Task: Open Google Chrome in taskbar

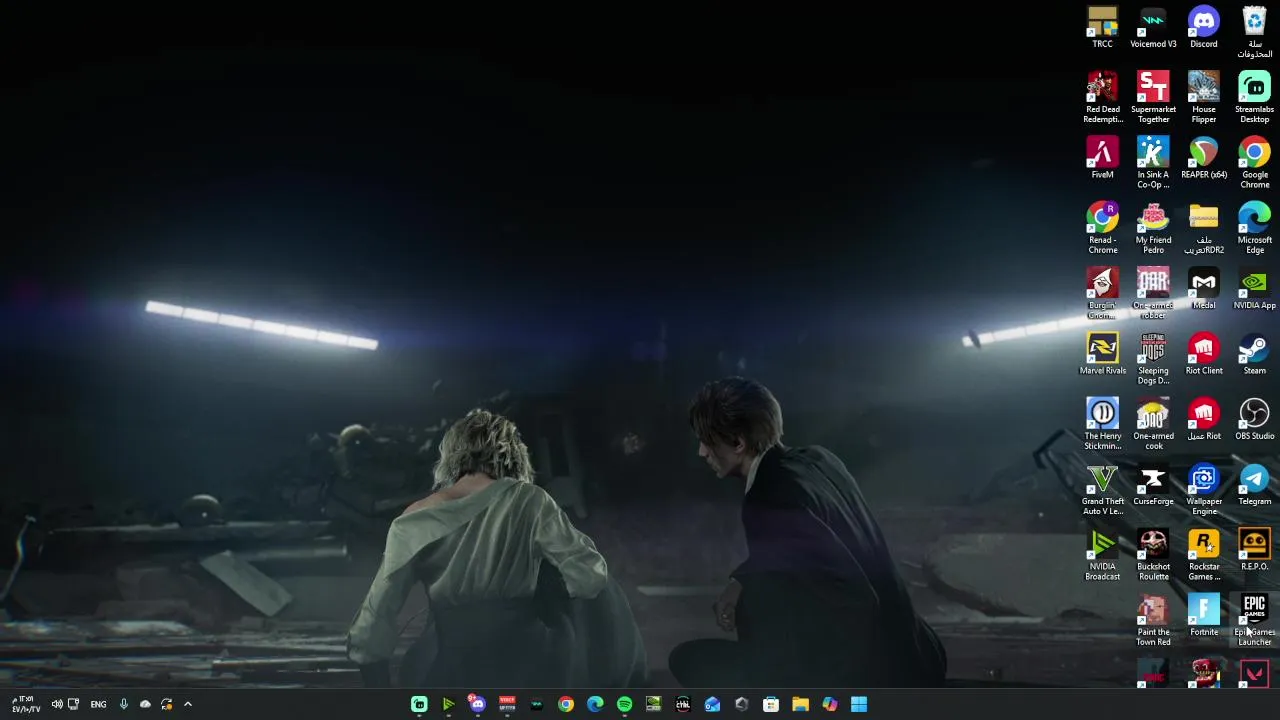Action: 566,704
